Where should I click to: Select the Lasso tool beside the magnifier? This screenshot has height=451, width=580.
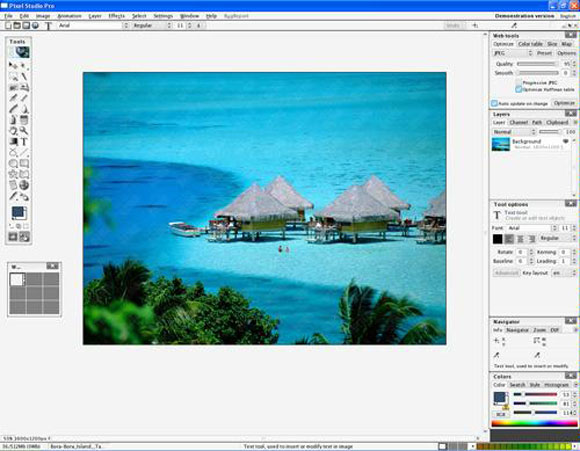tap(13, 131)
